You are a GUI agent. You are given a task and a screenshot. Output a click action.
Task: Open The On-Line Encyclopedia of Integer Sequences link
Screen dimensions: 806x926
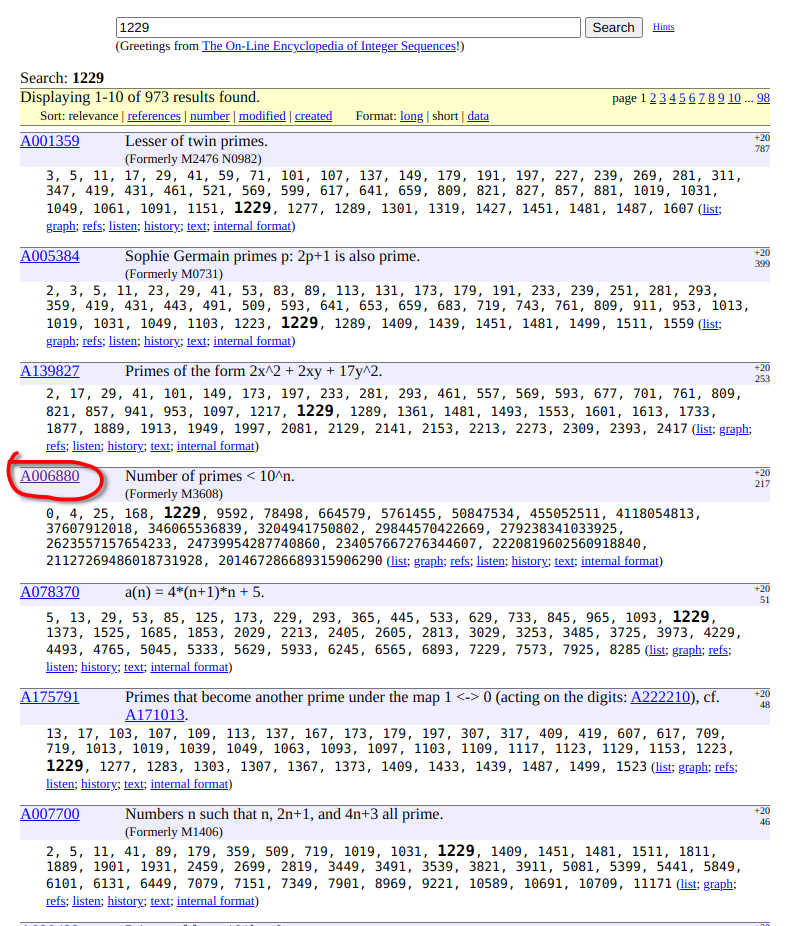pyautogui.click(x=329, y=46)
